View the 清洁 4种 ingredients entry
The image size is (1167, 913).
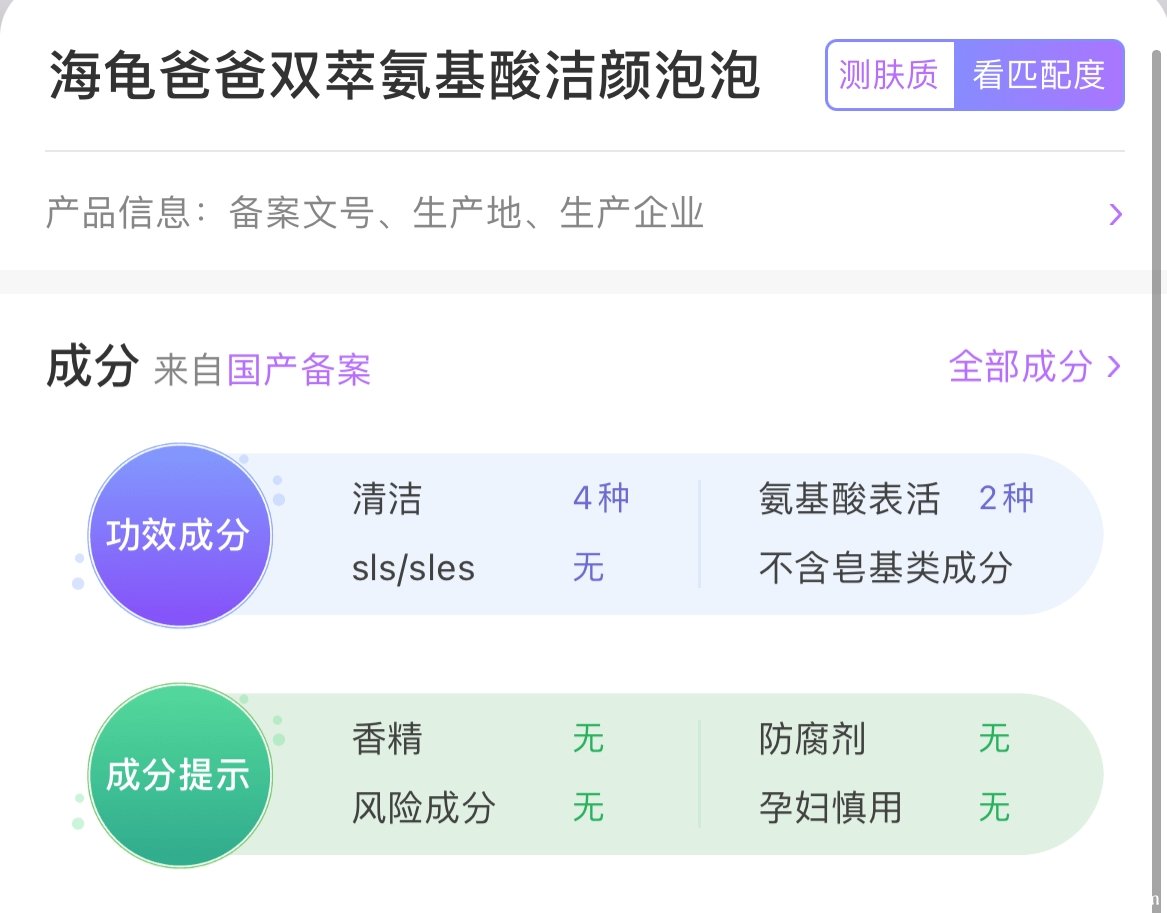[387, 498]
